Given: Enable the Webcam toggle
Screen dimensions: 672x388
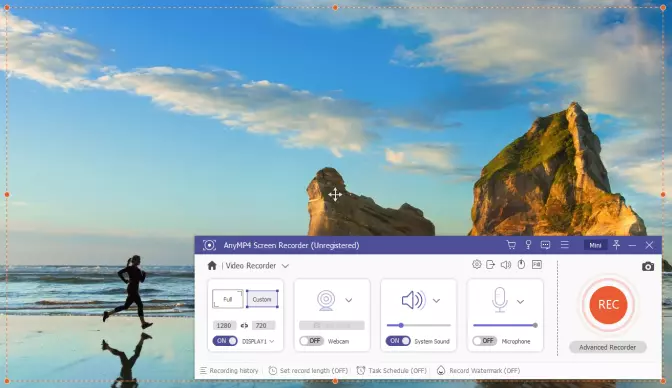Looking at the screenshot, I should pos(312,341).
